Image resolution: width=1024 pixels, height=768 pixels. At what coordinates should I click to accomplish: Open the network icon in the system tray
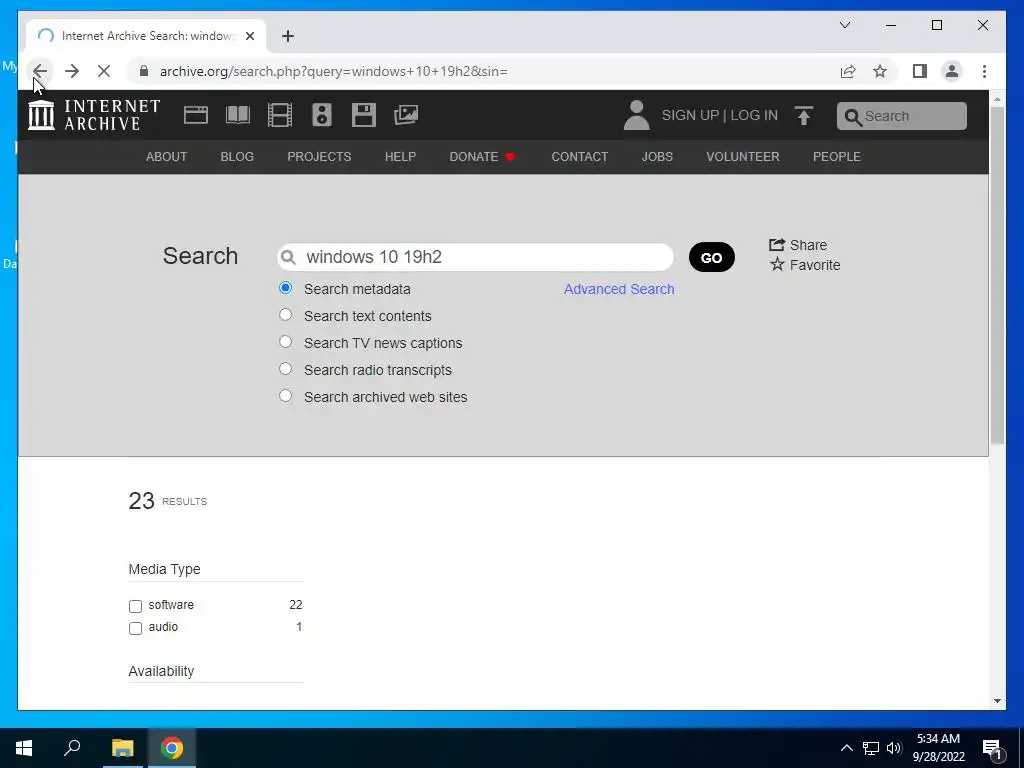click(871, 748)
